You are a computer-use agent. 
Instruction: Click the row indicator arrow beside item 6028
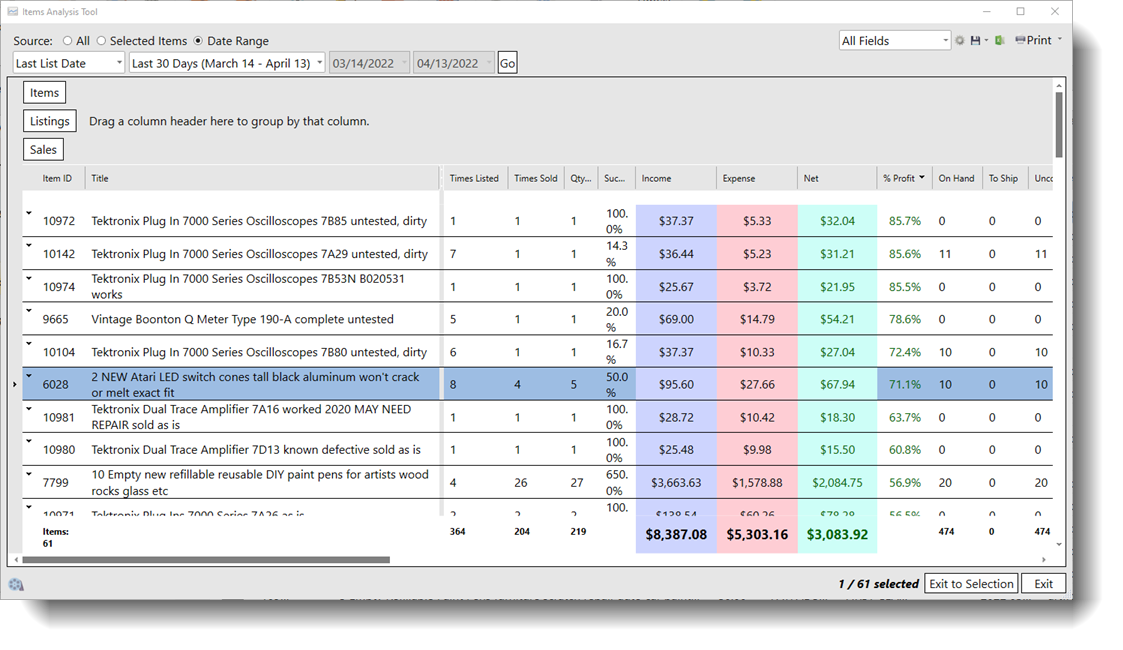pos(14,384)
